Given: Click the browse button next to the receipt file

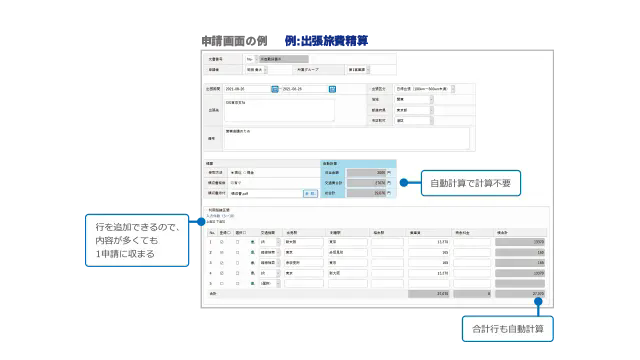Looking at the screenshot, I should (310, 193).
